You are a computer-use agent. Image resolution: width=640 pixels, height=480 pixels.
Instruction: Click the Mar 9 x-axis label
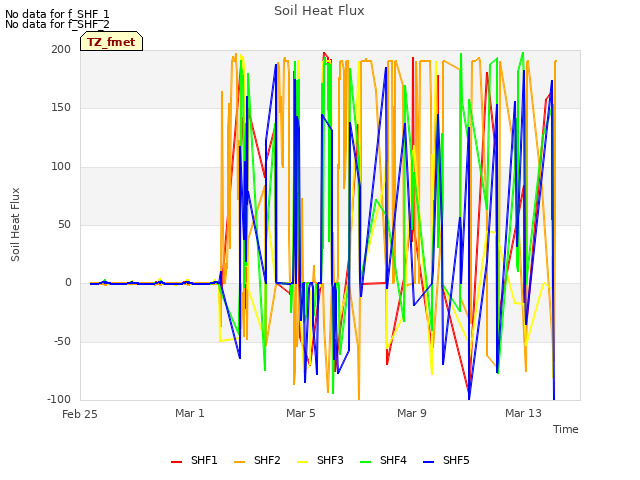tap(412, 413)
